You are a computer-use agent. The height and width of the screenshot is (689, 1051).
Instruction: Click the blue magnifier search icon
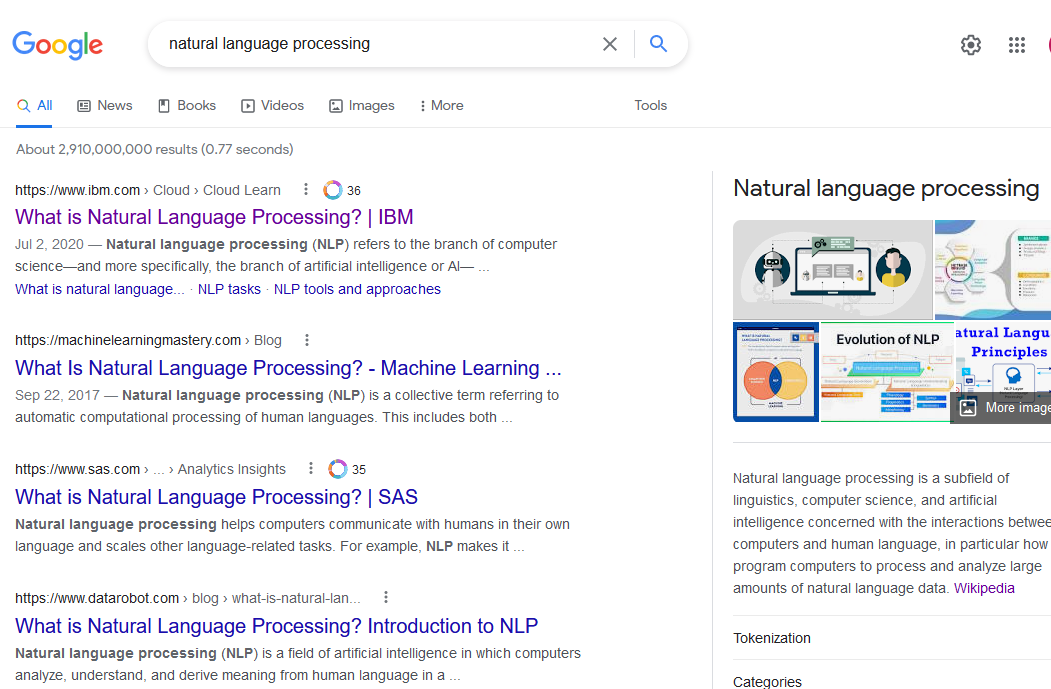[x=658, y=44]
